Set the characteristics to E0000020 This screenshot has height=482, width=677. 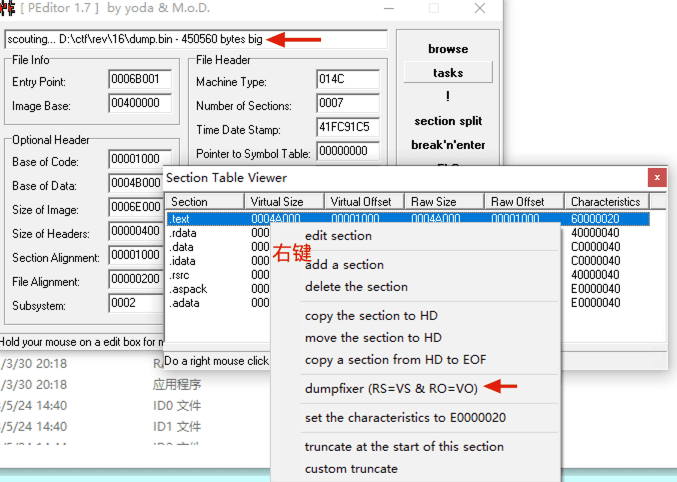405,418
